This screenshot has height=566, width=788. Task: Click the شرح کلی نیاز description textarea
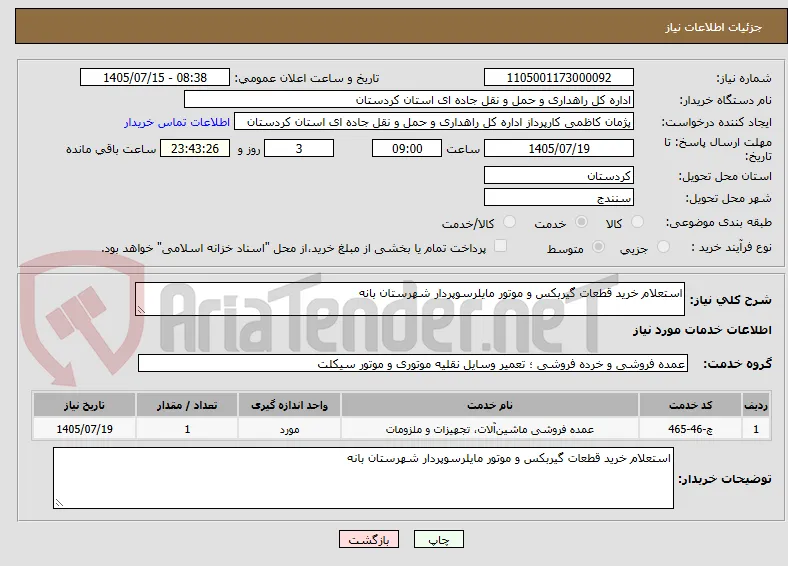[x=410, y=299]
